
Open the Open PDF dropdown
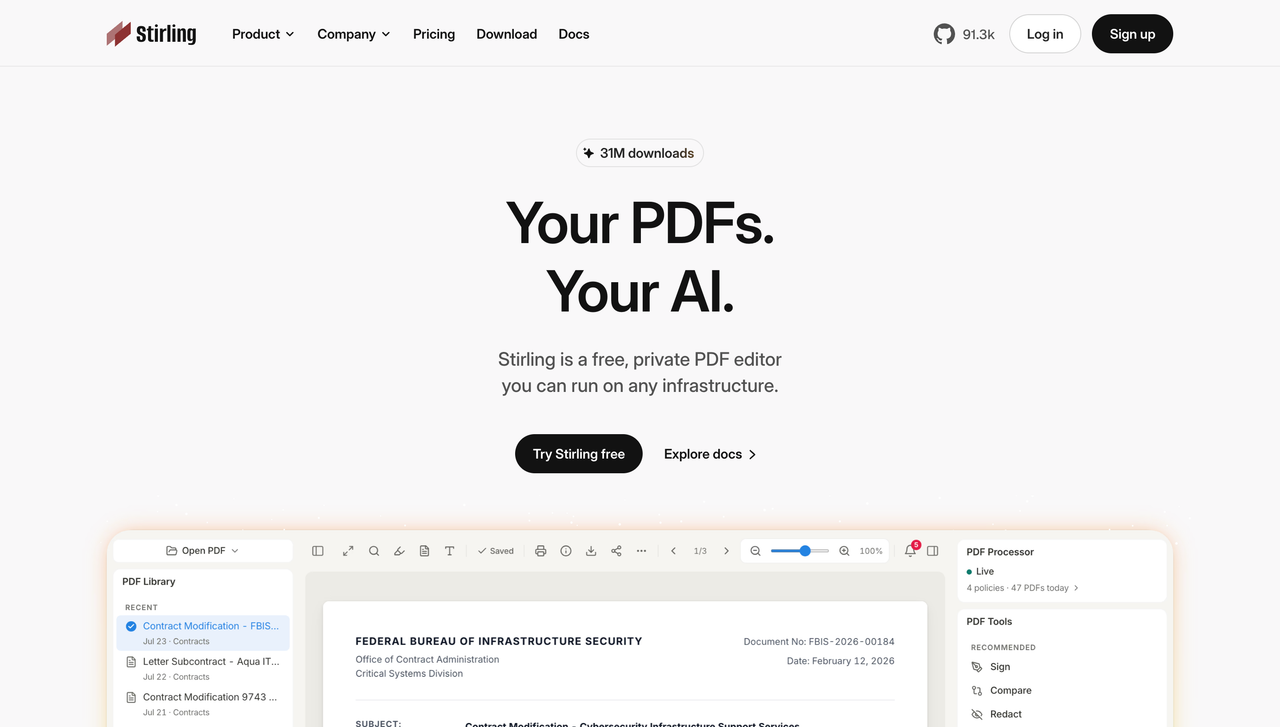[203, 551]
